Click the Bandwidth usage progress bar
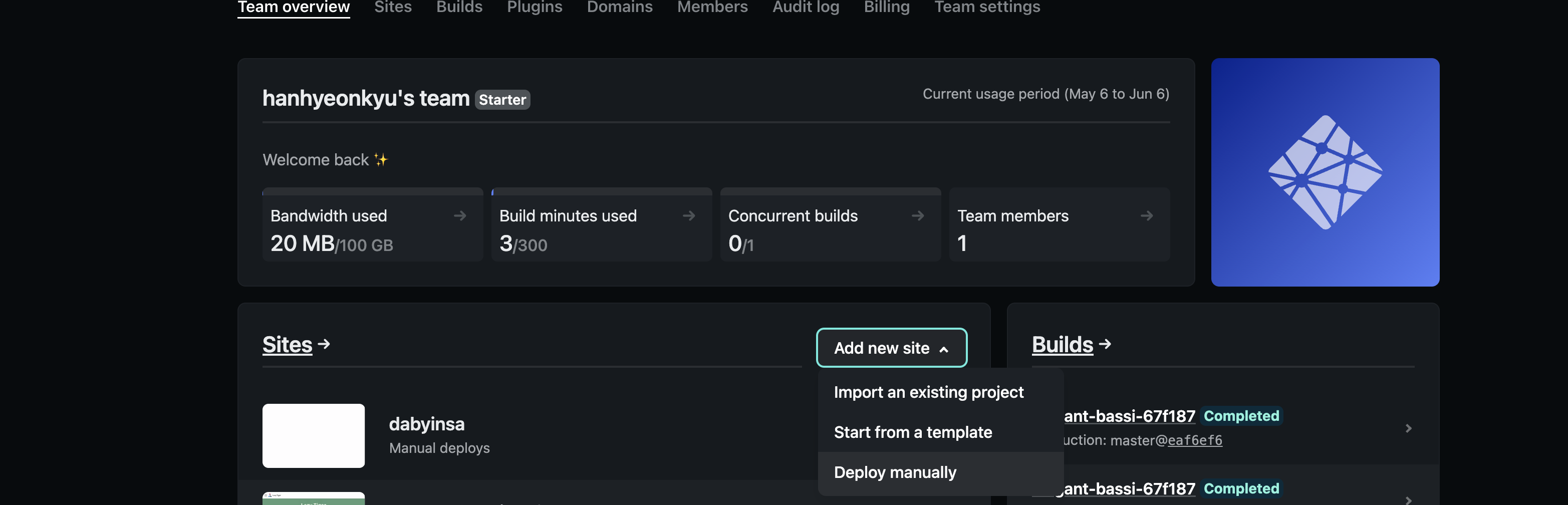 point(373,192)
